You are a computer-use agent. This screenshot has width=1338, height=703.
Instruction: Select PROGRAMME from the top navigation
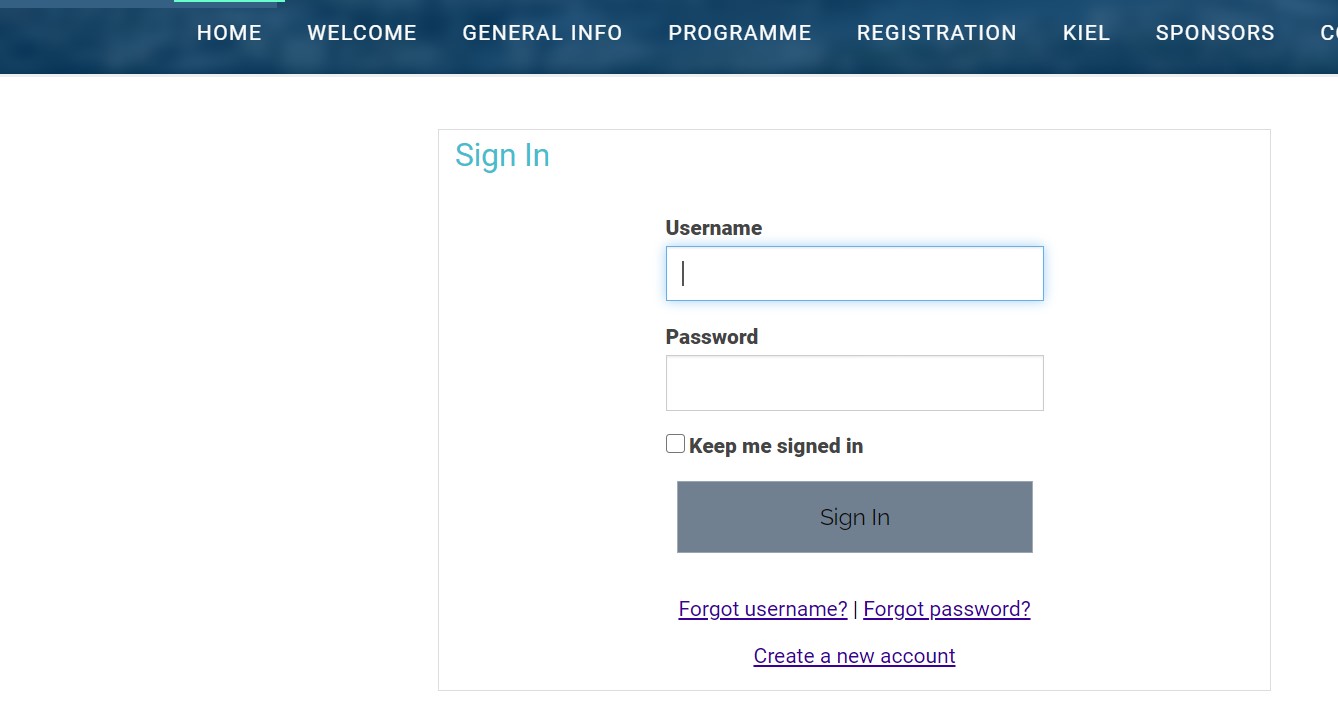click(x=740, y=33)
